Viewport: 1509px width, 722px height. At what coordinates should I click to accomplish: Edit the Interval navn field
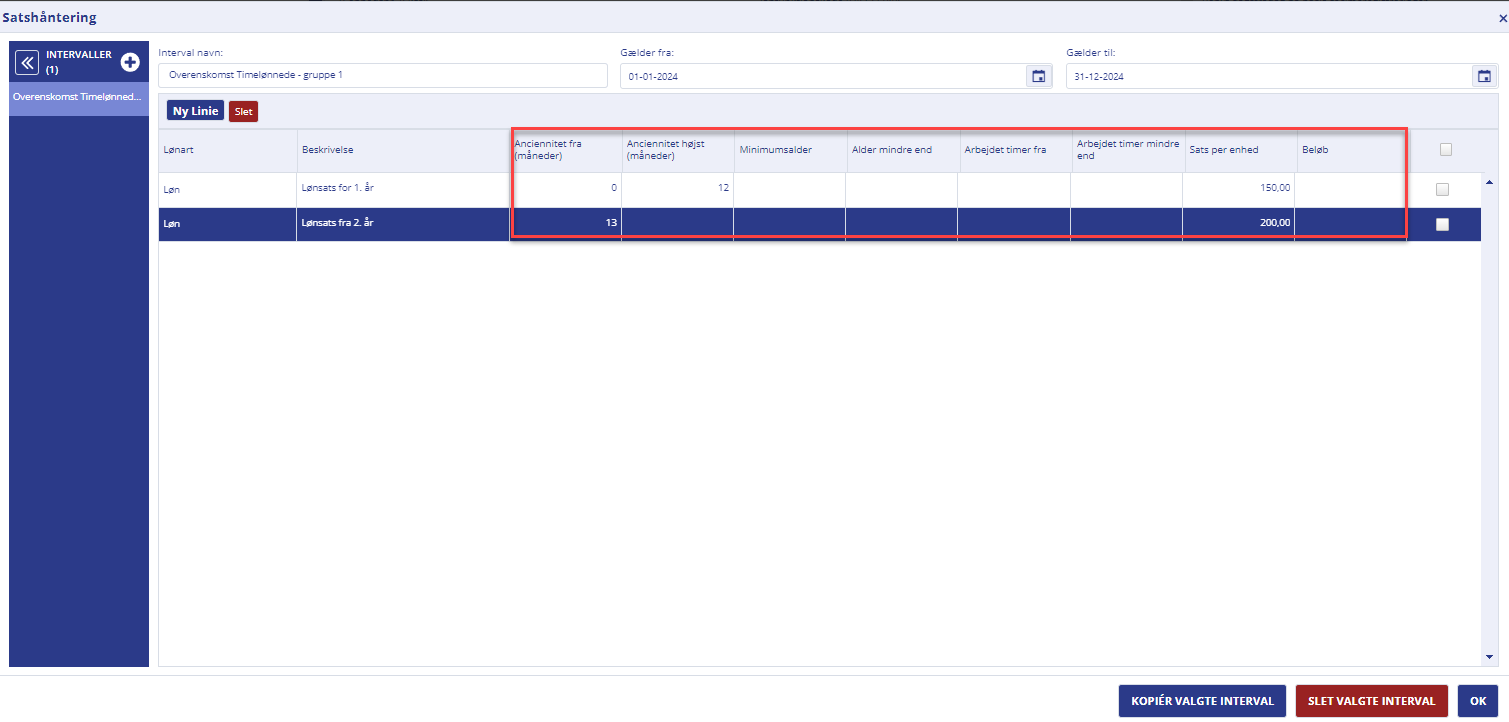[383, 75]
